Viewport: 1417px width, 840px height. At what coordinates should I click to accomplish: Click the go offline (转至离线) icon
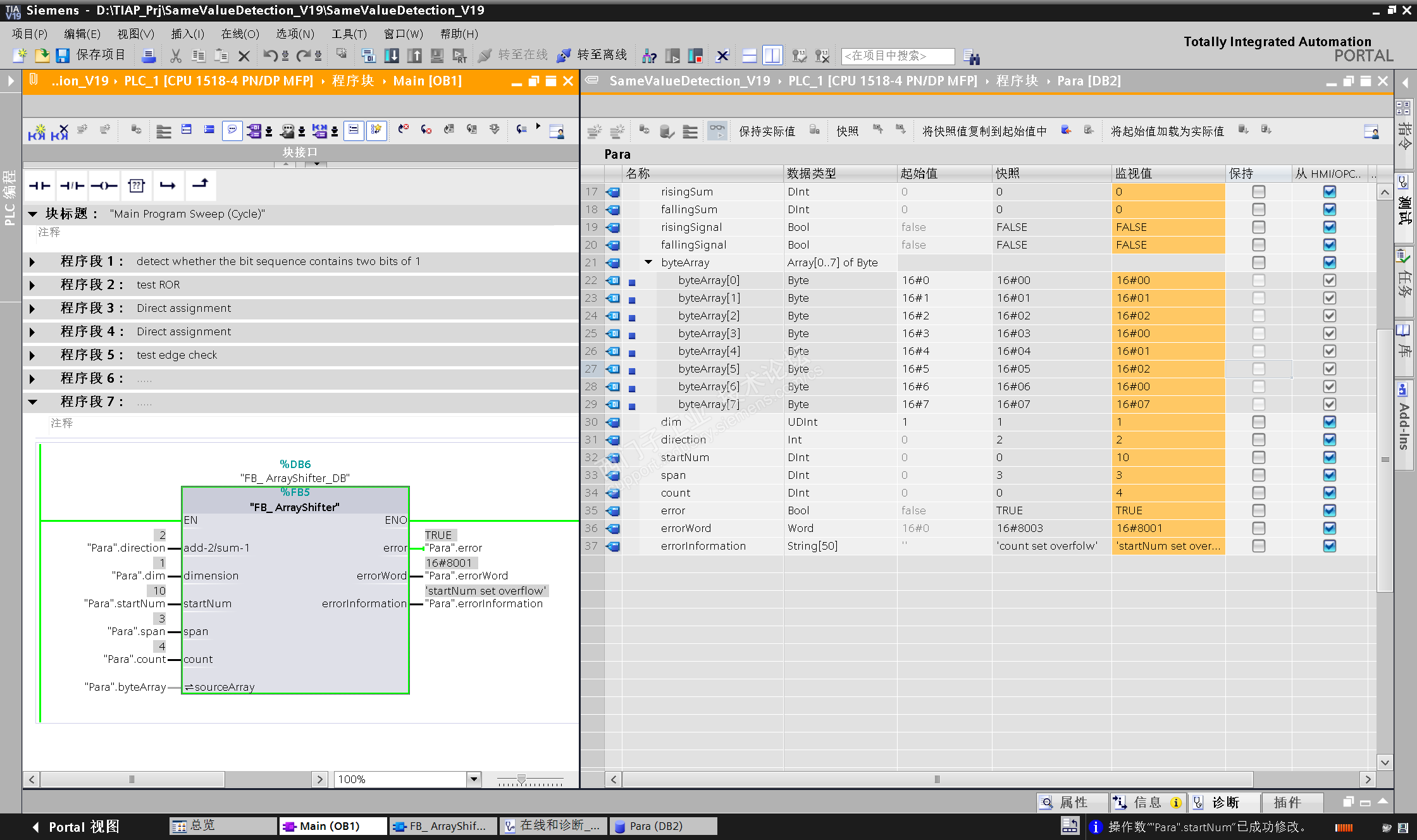(563, 56)
